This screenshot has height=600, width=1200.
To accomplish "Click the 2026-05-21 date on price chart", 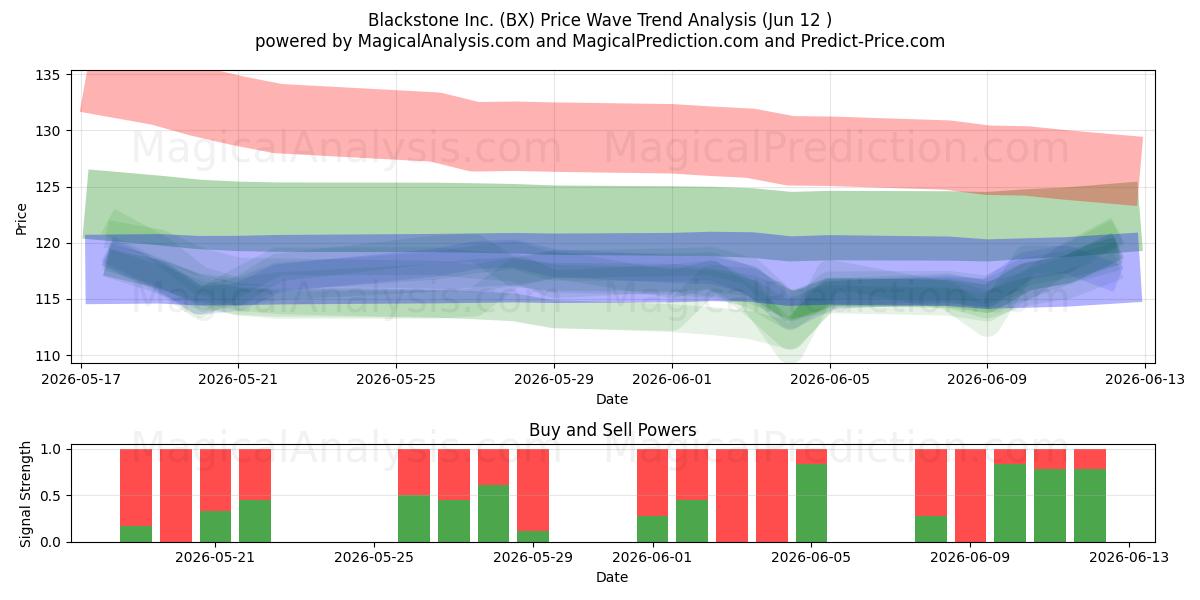I will [x=238, y=379].
